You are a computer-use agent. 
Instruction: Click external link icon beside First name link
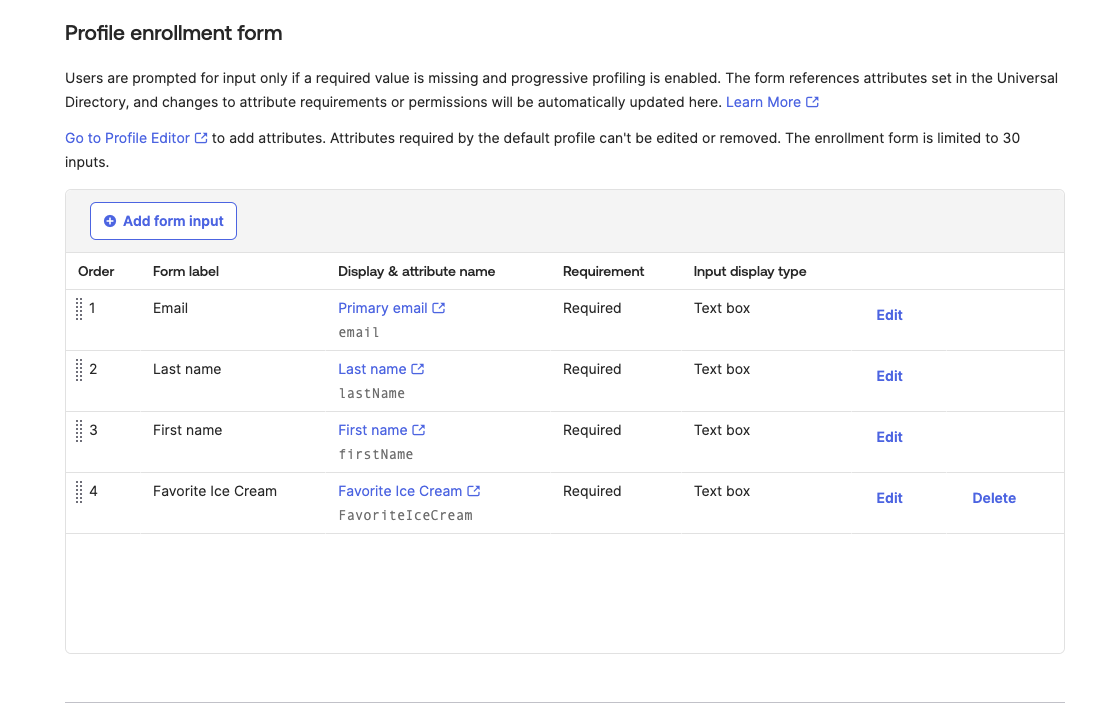click(418, 430)
